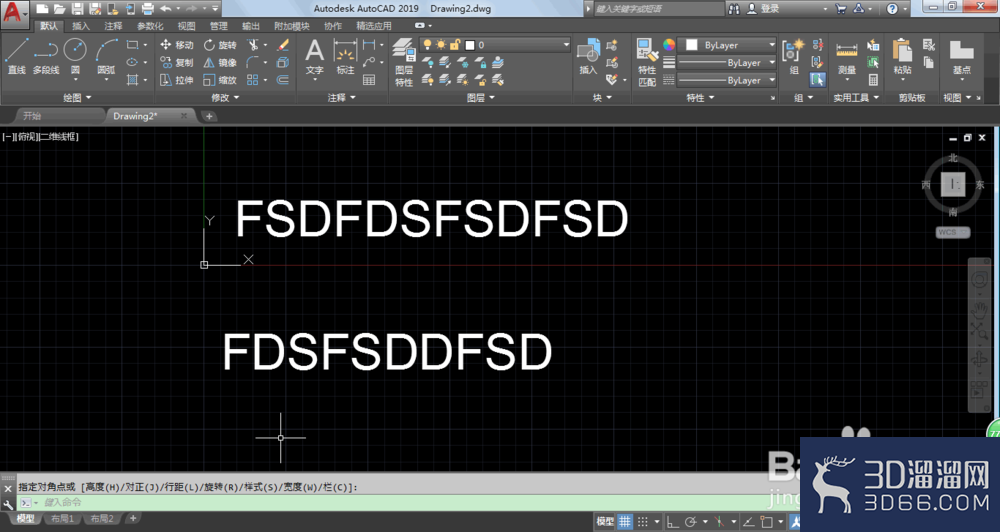Screen dimensions: 1000x532
Task: Toggle the layer freeze sun icon
Action: (441, 45)
